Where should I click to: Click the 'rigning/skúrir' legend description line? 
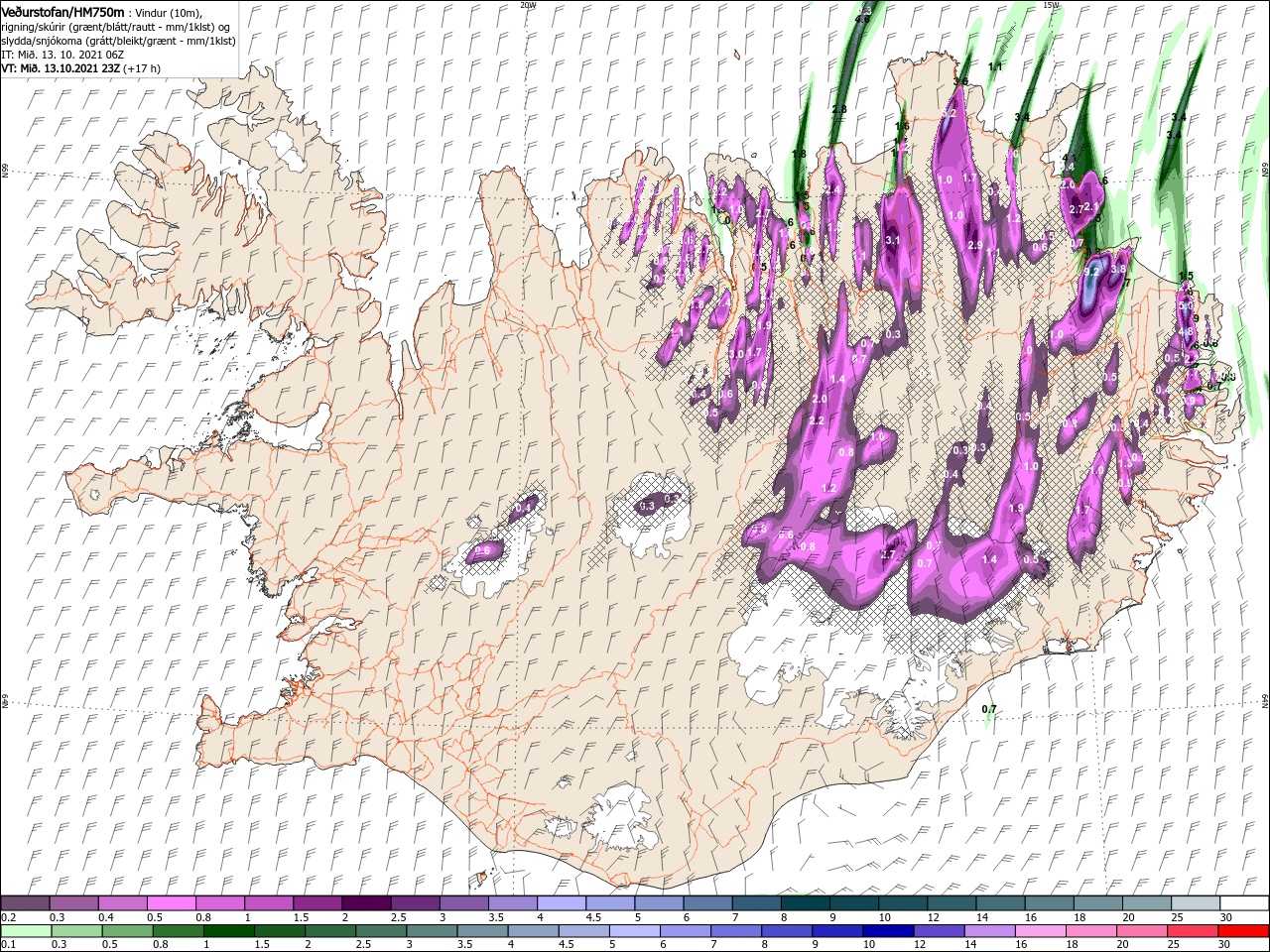pos(115,27)
